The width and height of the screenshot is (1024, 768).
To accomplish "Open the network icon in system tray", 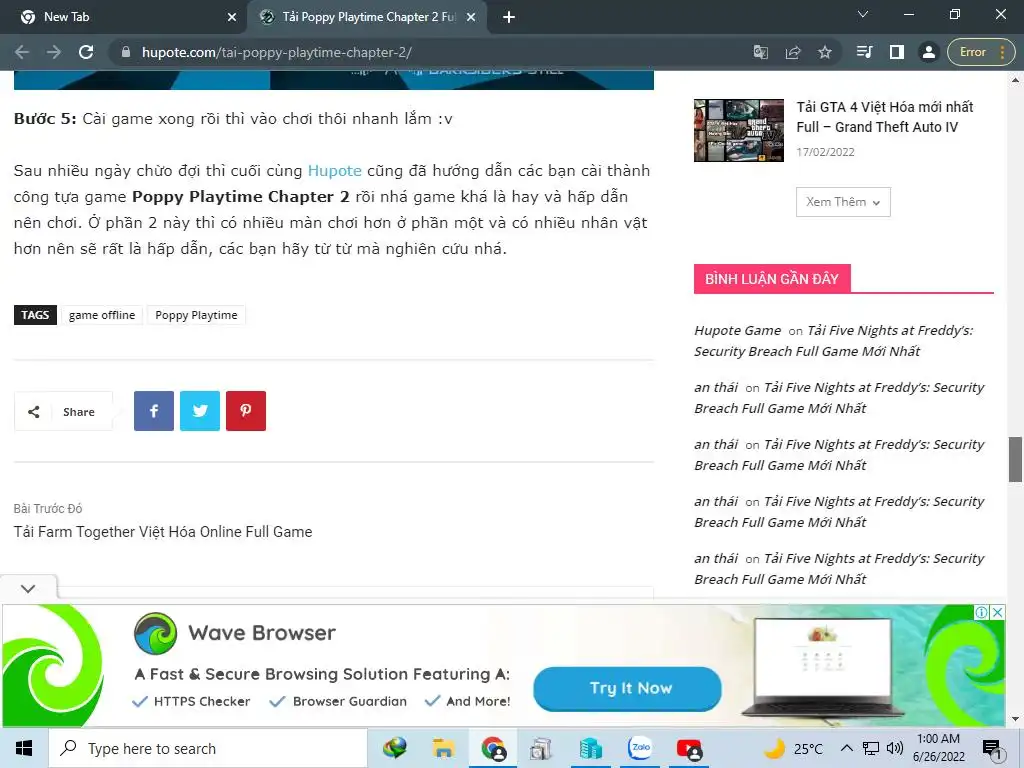I will click(871, 748).
